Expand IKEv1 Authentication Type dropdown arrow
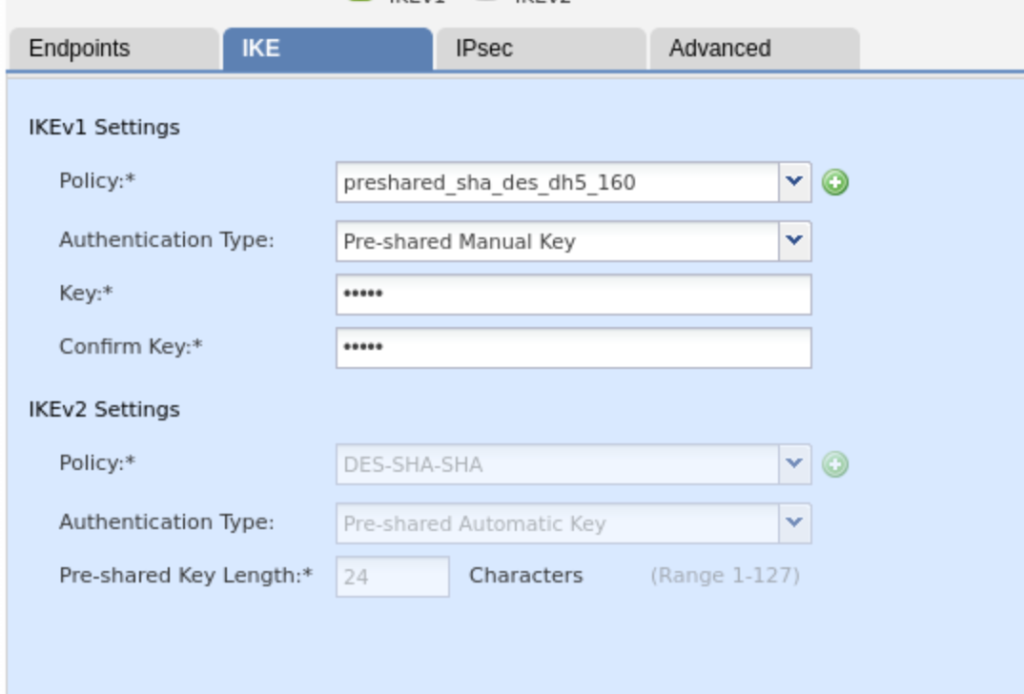The image size is (1024, 694). point(794,241)
